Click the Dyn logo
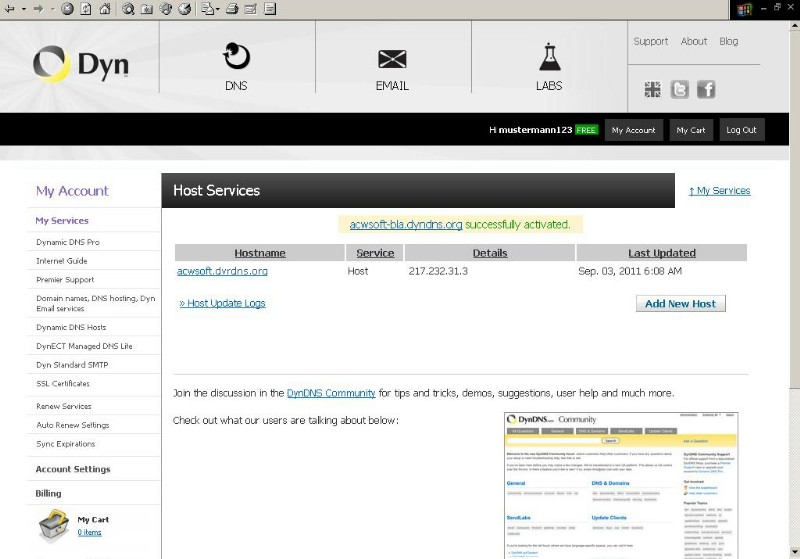Image resolution: width=800 pixels, height=559 pixels. pos(81,64)
